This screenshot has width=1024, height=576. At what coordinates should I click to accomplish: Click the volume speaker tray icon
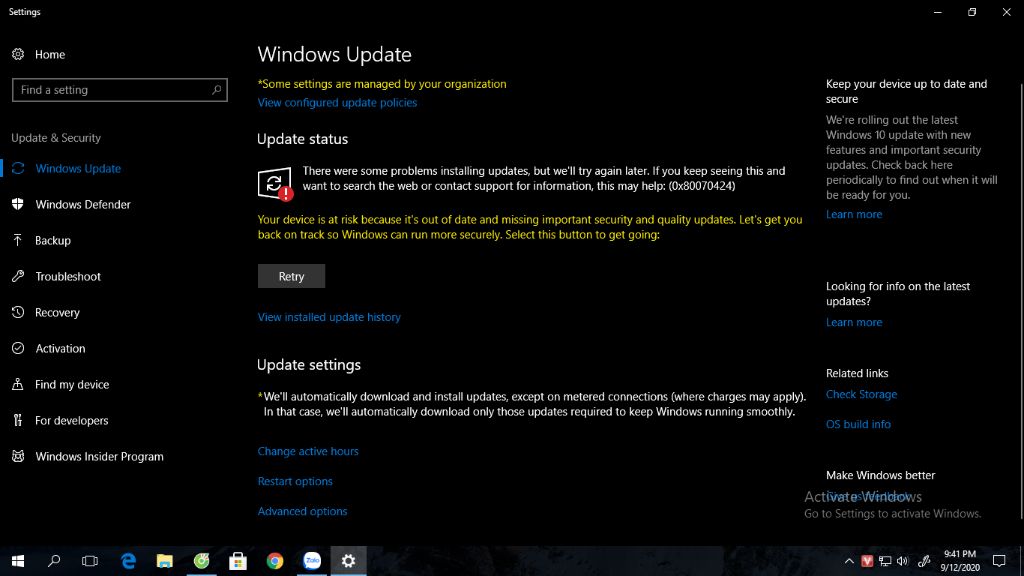tap(903, 561)
